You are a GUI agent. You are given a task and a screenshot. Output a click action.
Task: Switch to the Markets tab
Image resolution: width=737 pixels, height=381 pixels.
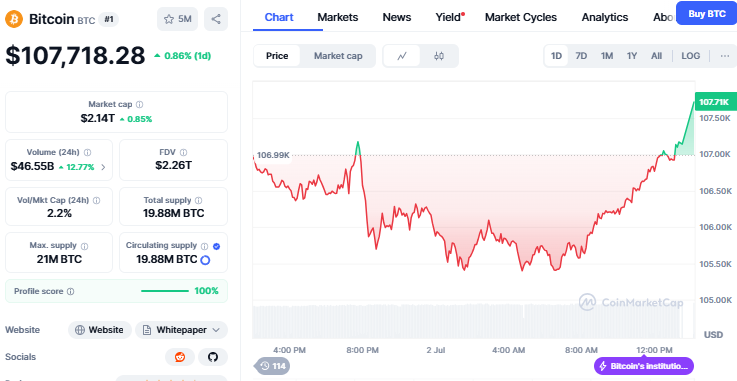[x=337, y=17]
